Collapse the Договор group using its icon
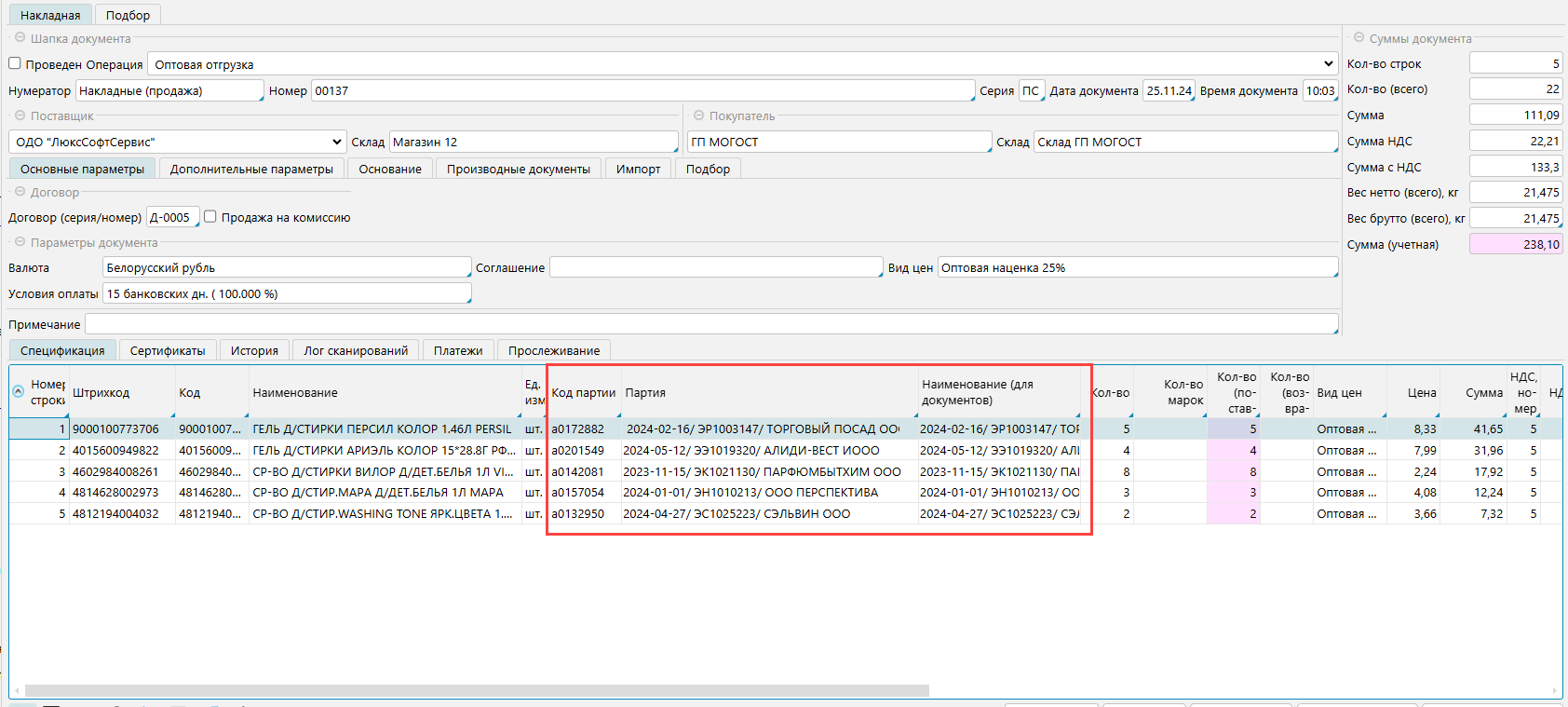The width and height of the screenshot is (1568, 707). click(20, 192)
